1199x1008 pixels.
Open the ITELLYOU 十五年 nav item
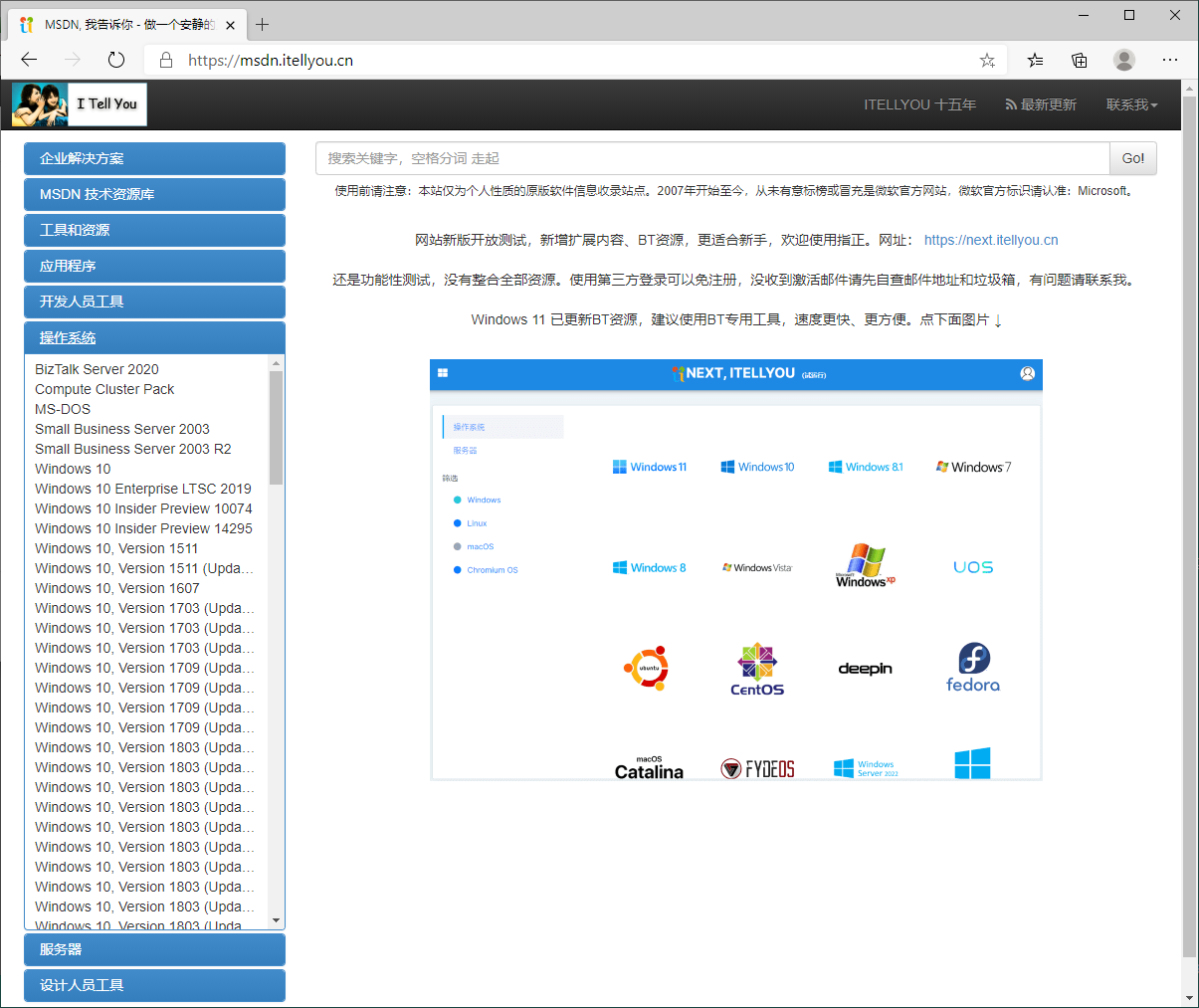[919, 104]
